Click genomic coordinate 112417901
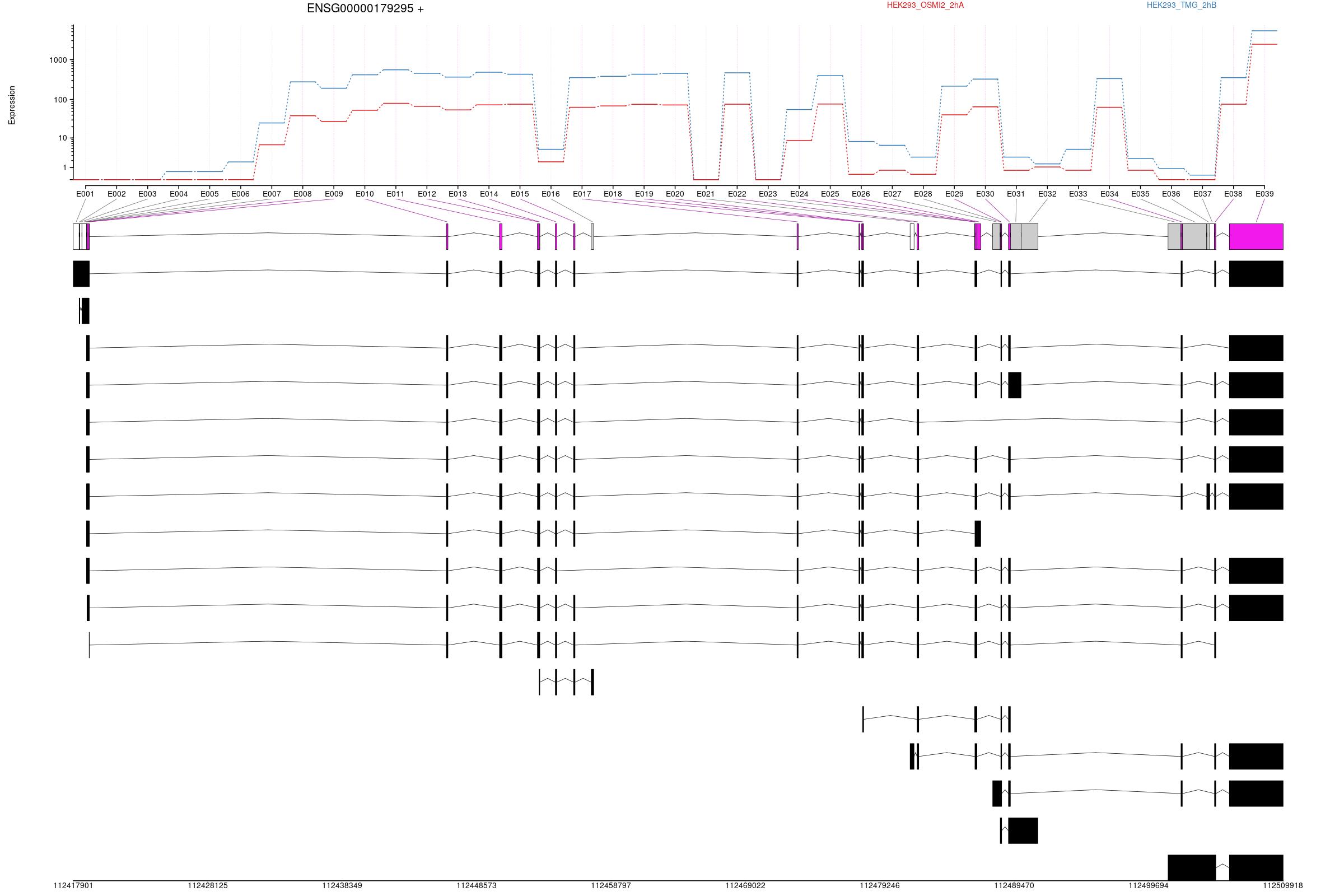Image resolution: width=1344 pixels, height=896 pixels. click(73, 886)
